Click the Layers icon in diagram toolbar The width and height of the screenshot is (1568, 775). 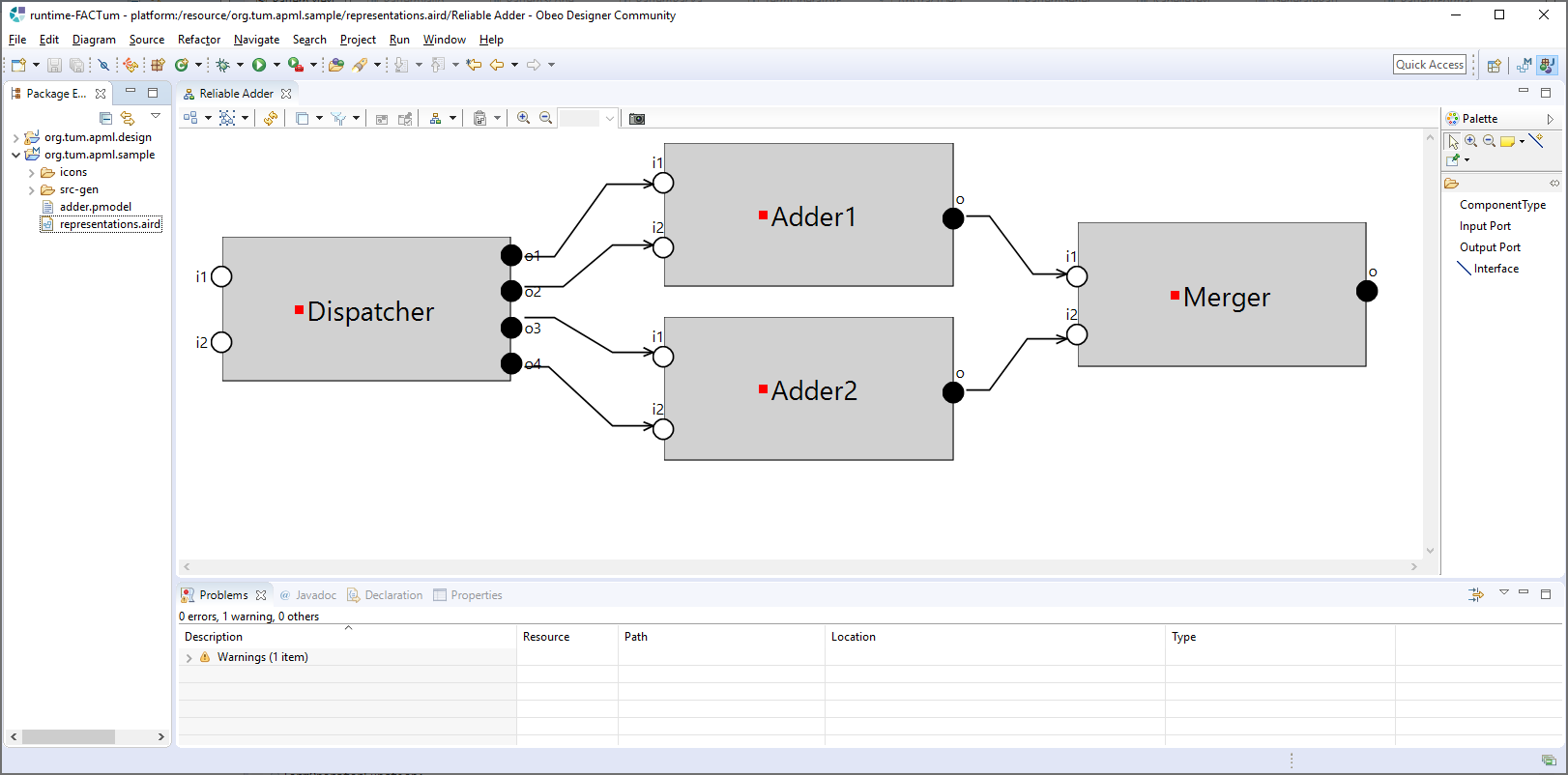pos(303,118)
